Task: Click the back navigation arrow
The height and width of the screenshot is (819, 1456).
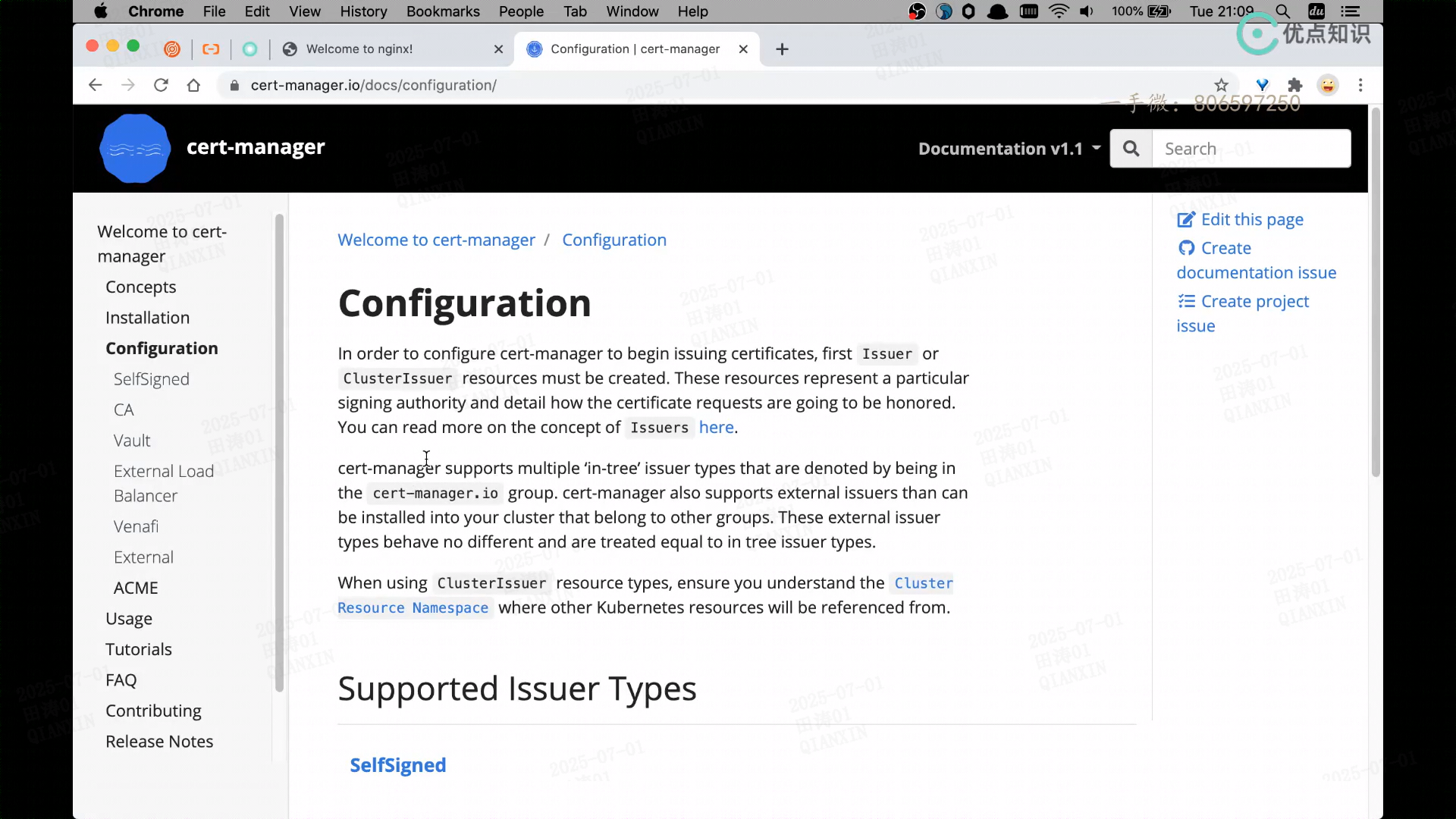Action: 95,85
